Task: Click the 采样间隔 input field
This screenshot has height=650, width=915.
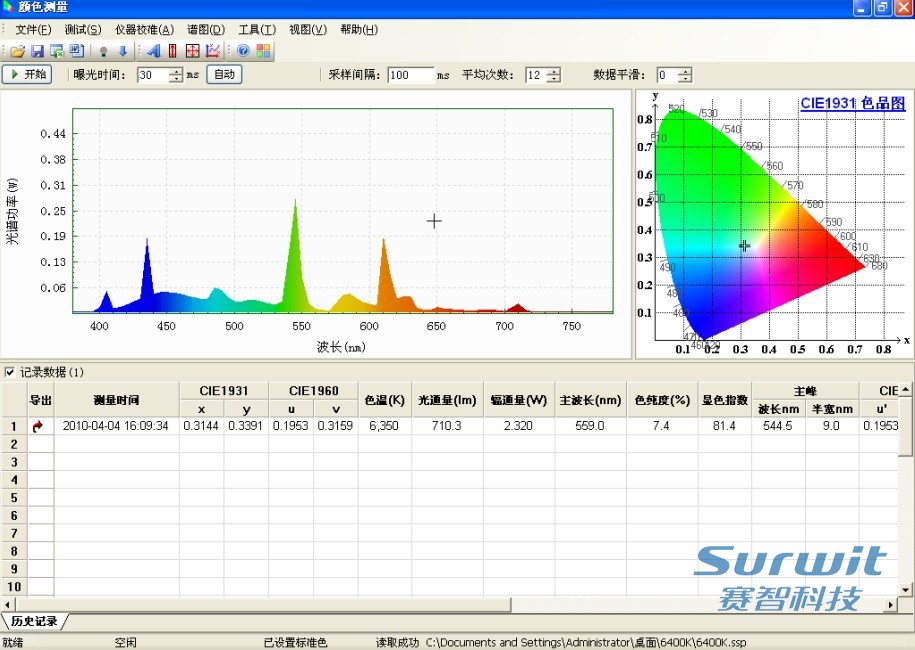Action: [x=410, y=75]
